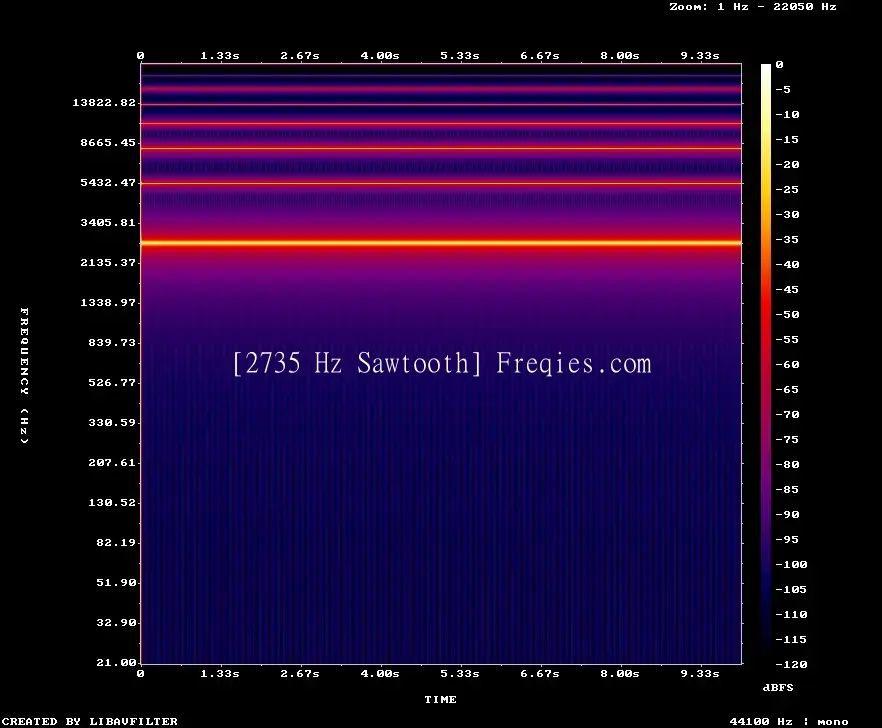This screenshot has width=882, height=728.
Task: Click the 82.19 frequency axis label
Action: point(116,542)
